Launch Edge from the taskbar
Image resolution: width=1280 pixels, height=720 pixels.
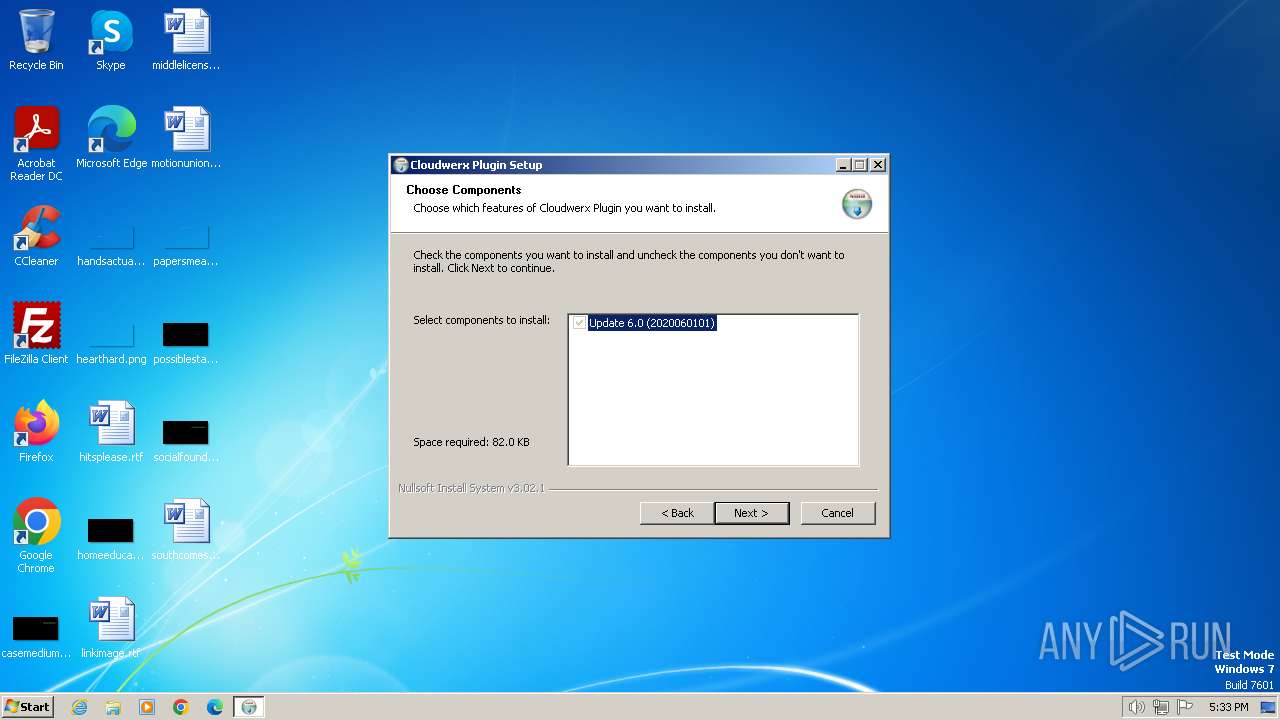coord(215,707)
